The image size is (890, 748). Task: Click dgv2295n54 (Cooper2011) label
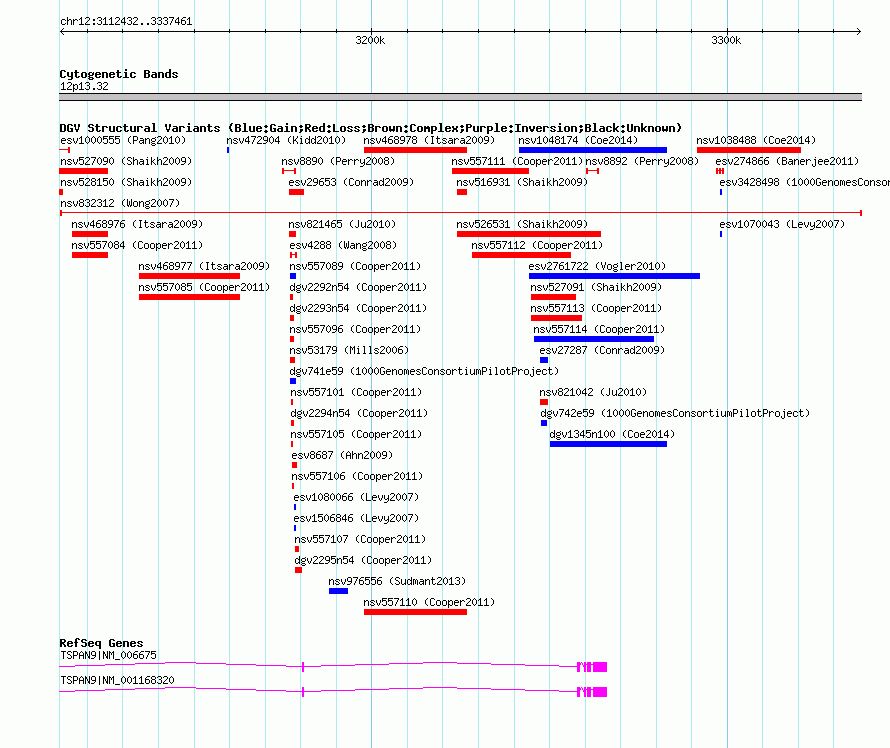click(363, 560)
